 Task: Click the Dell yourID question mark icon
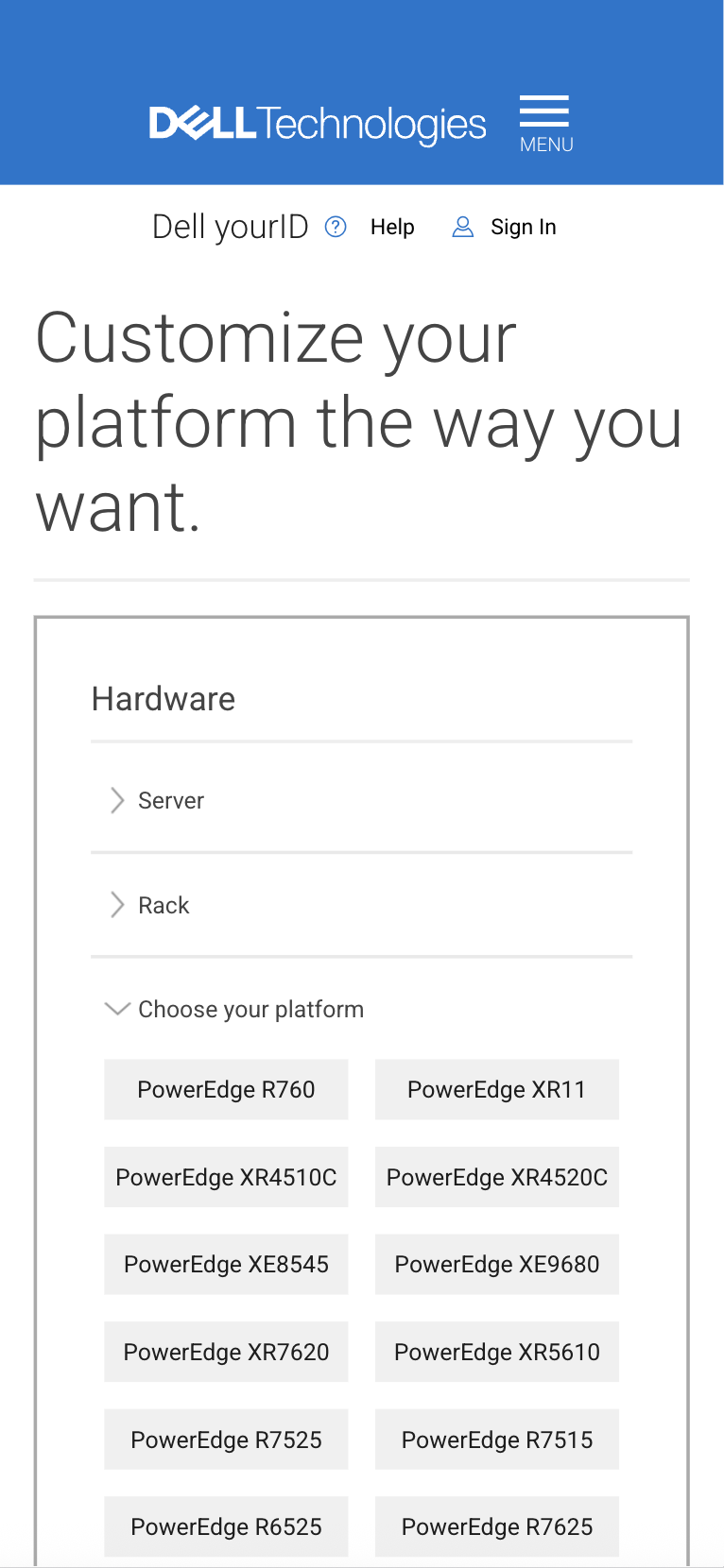[x=336, y=227]
